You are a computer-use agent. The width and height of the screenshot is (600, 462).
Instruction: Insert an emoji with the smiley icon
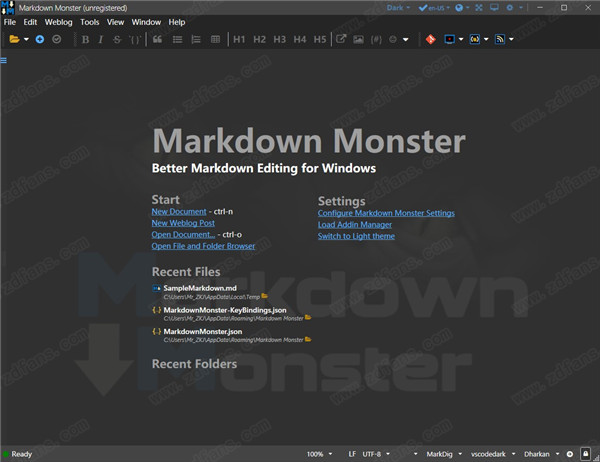pos(393,39)
